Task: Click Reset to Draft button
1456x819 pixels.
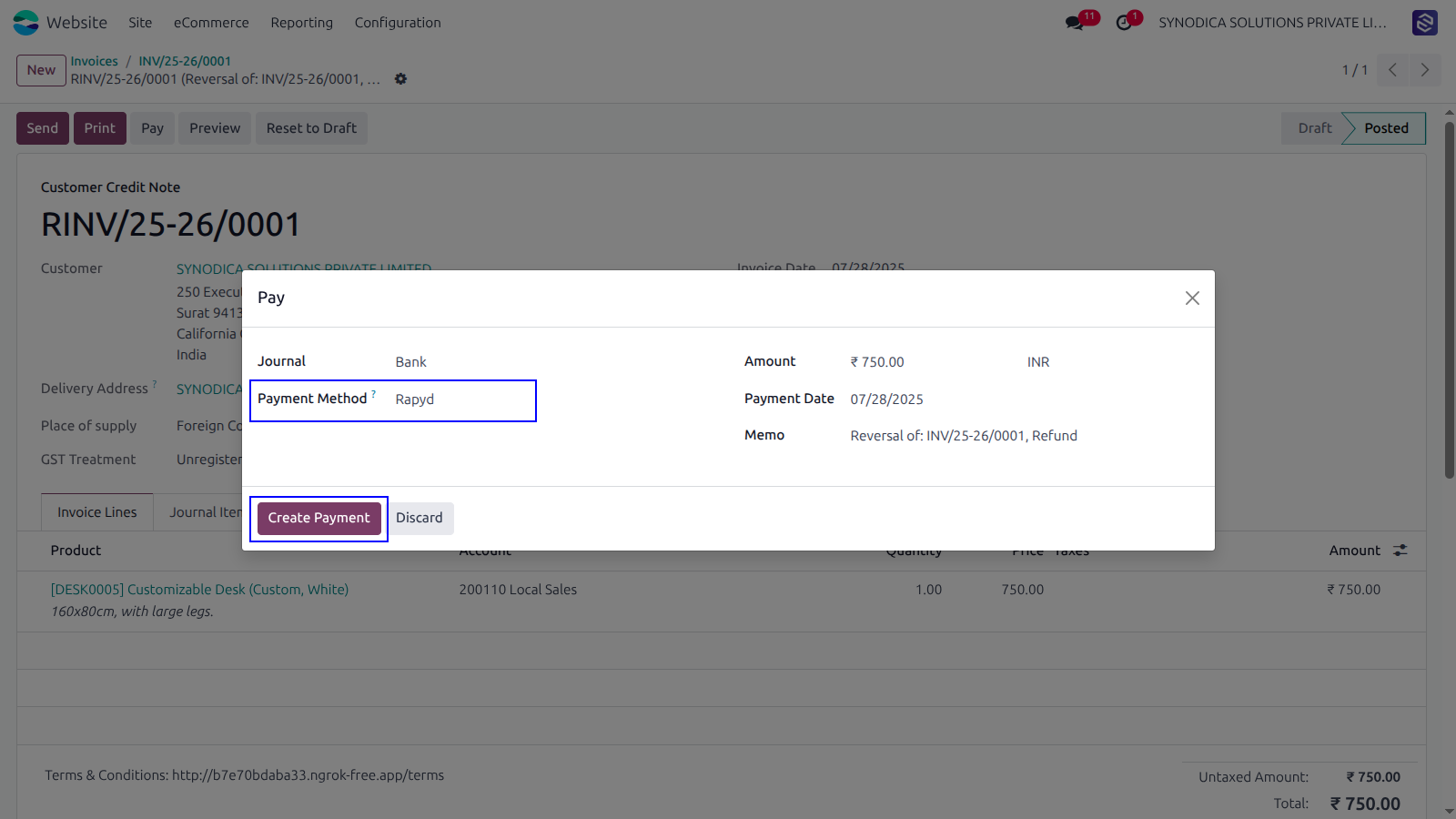Action: [x=311, y=128]
